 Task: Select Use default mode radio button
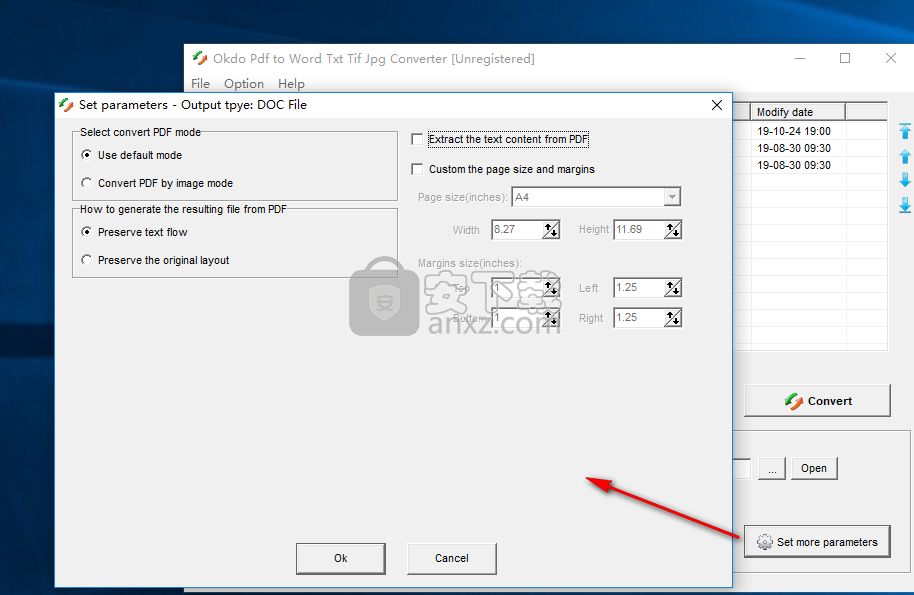coord(87,154)
